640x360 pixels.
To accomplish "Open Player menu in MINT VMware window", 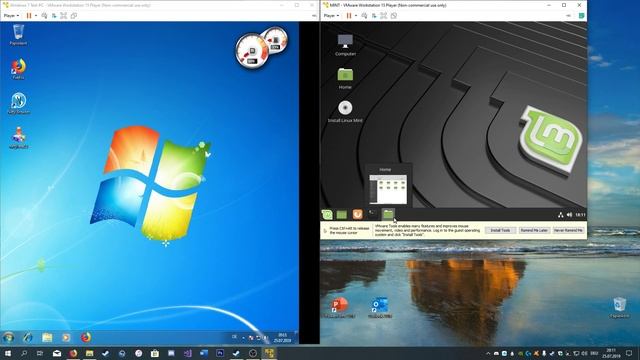I will [331, 16].
